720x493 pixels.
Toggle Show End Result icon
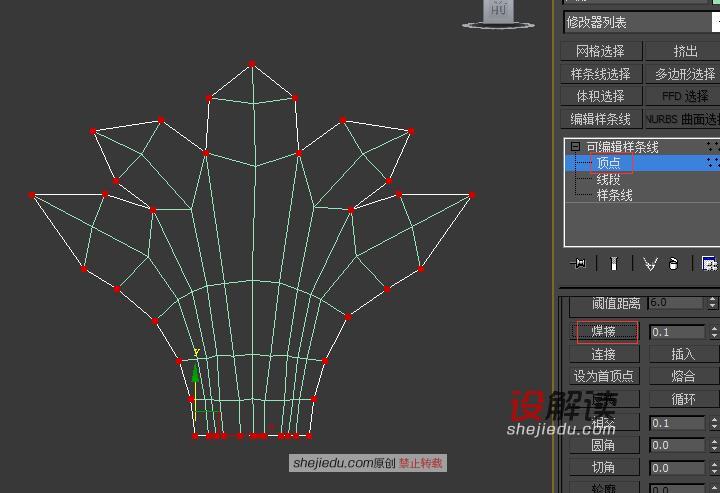coord(614,263)
